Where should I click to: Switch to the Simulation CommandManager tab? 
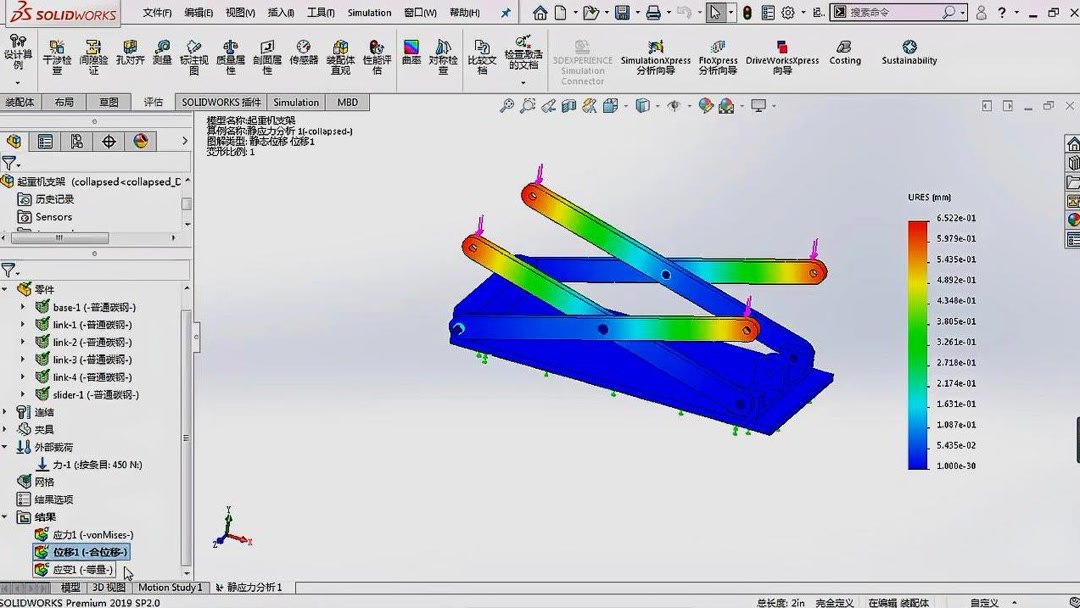(x=296, y=101)
